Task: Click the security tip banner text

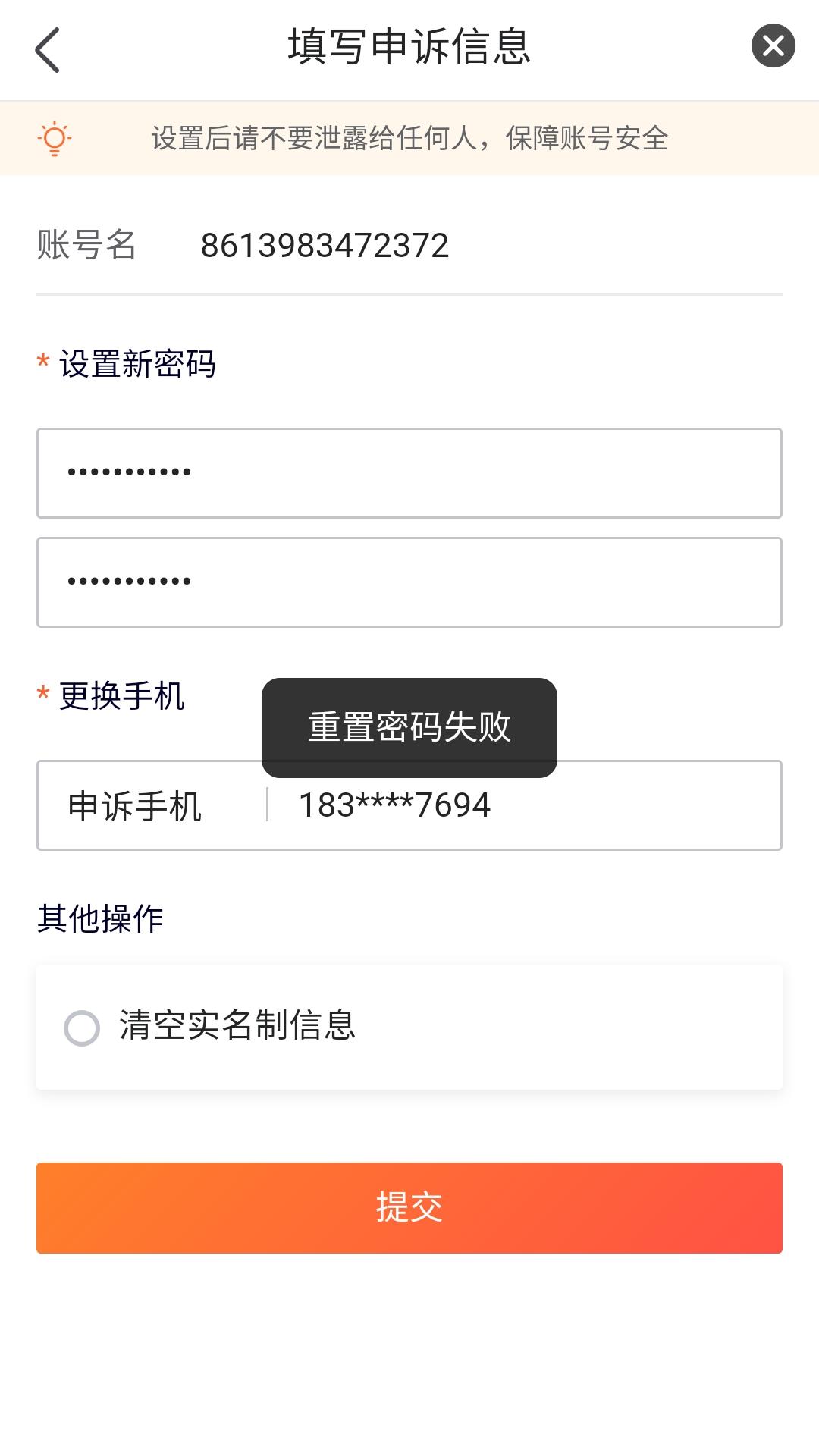Action: (x=409, y=139)
